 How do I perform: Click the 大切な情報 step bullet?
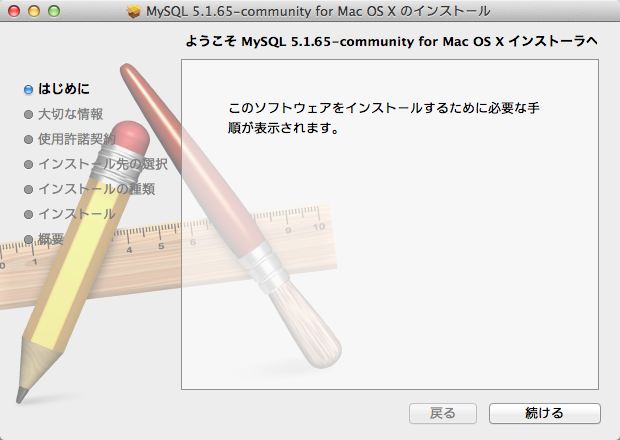[28, 114]
